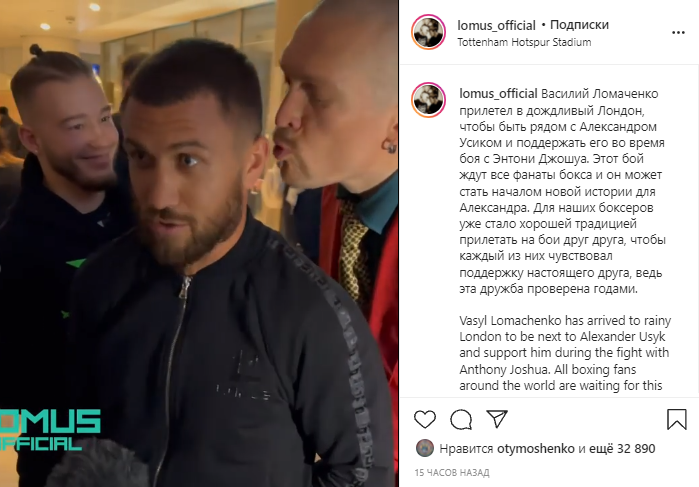This screenshot has width=699, height=487.
Task: Open the lomus_official avatar in the post header
Action: click(x=428, y=32)
